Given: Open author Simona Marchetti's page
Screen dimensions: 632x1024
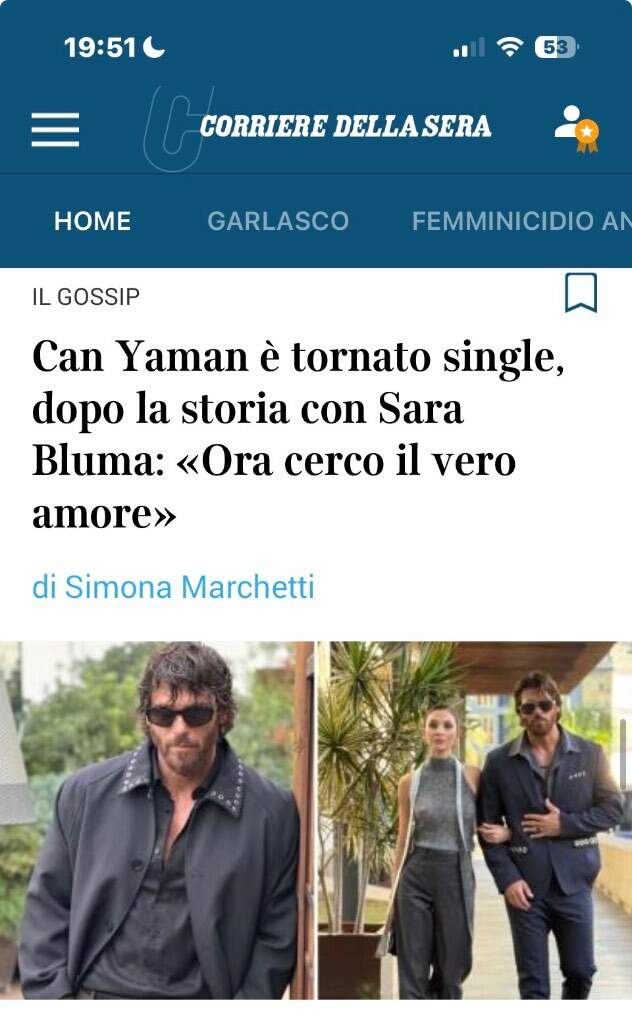Looking at the screenshot, I should tap(173, 586).
